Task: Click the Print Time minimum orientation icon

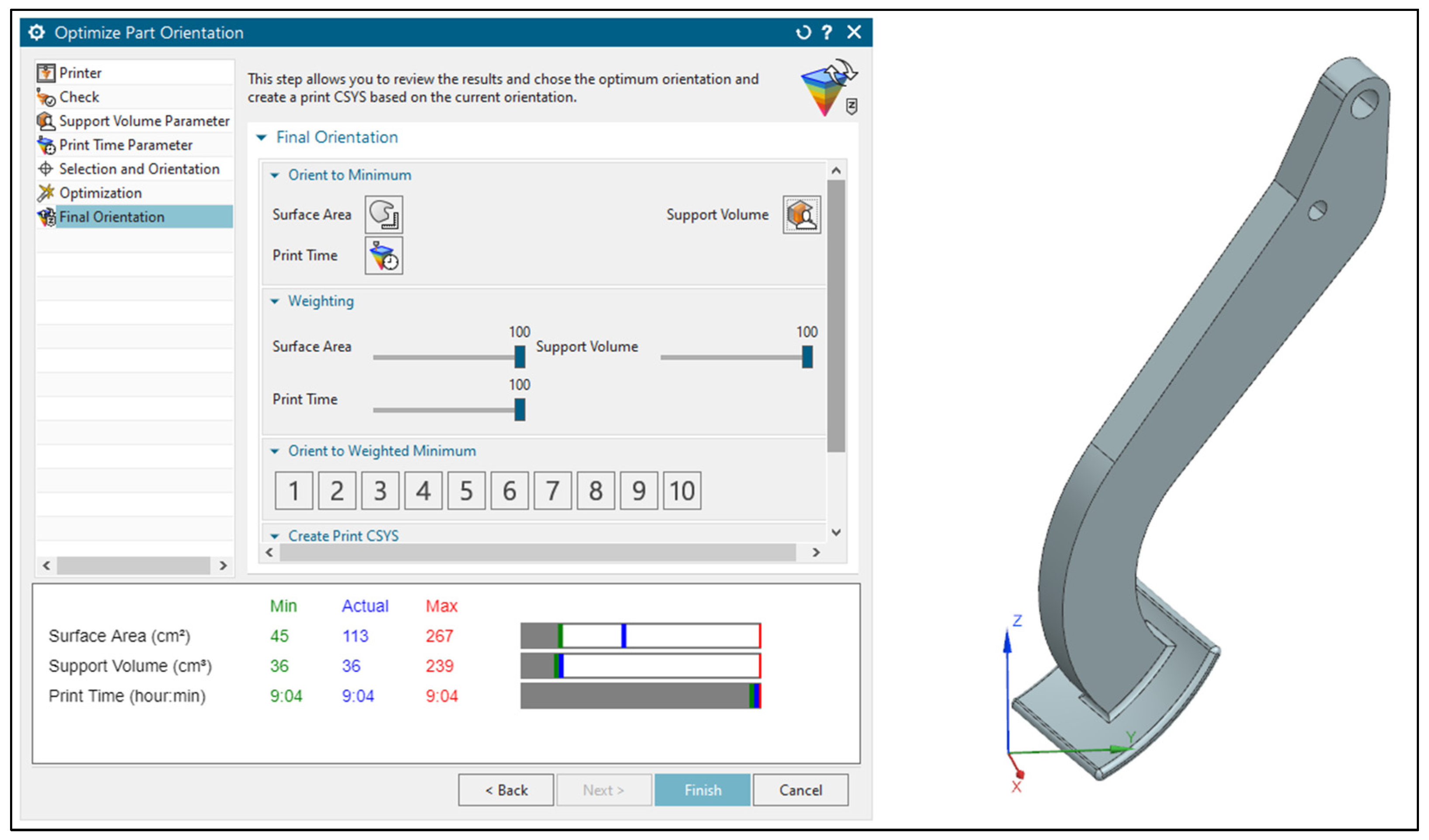Action: pyautogui.click(x=383, y=255)
